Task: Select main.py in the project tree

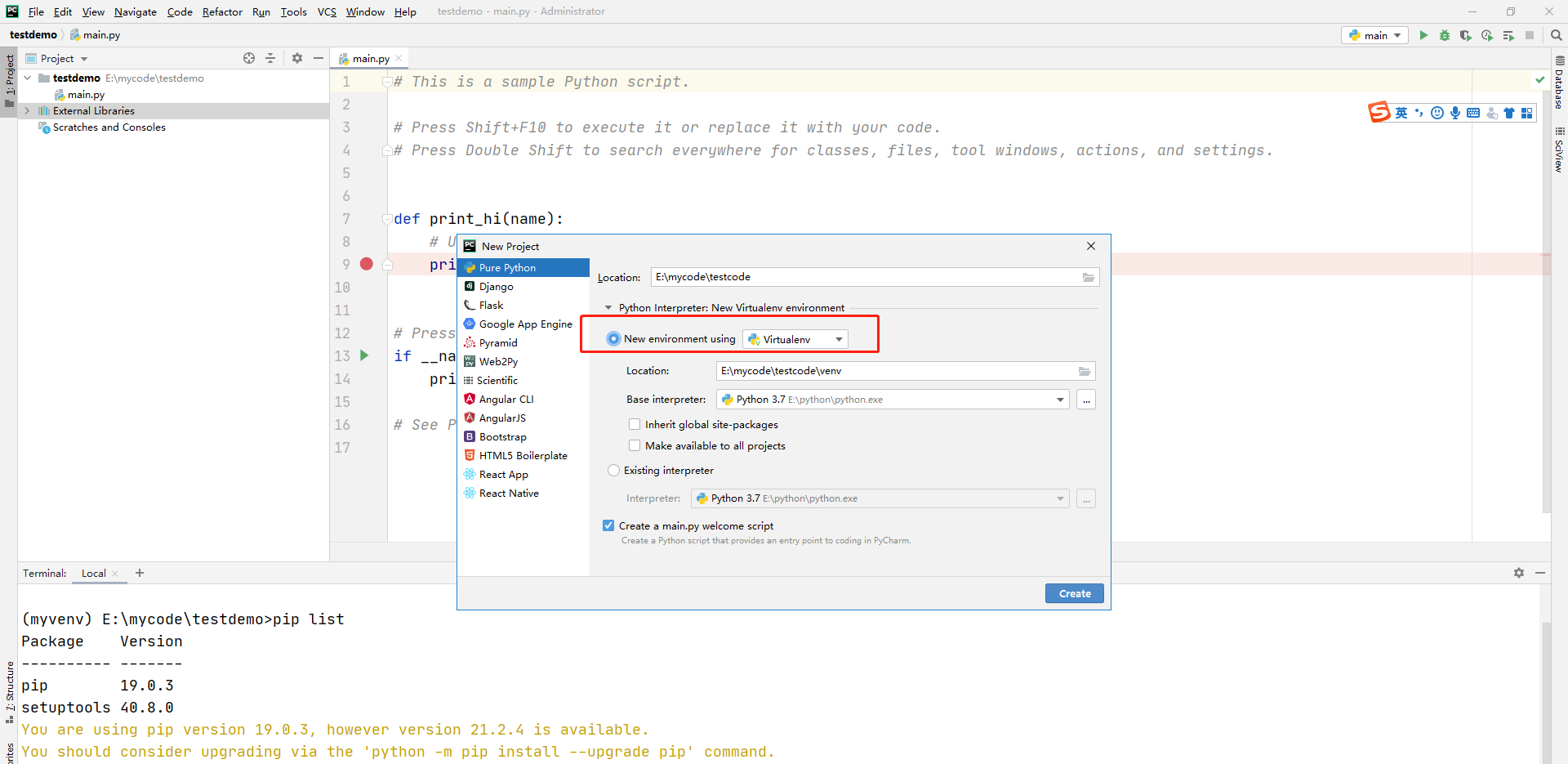Action: (x=86, y=95)
